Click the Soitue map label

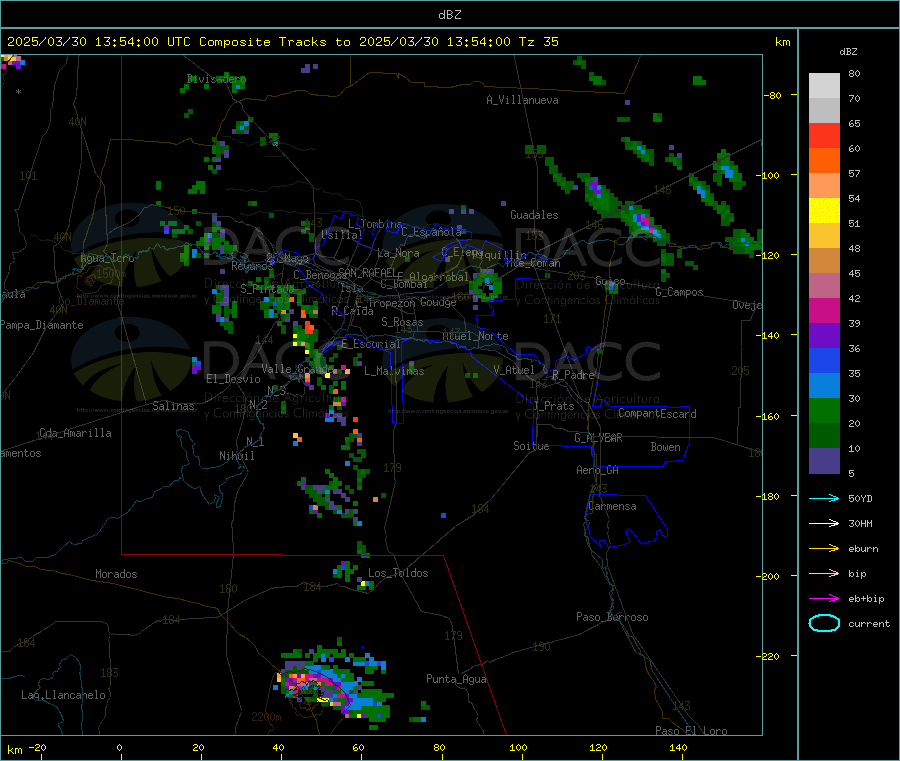pos(531,446)
